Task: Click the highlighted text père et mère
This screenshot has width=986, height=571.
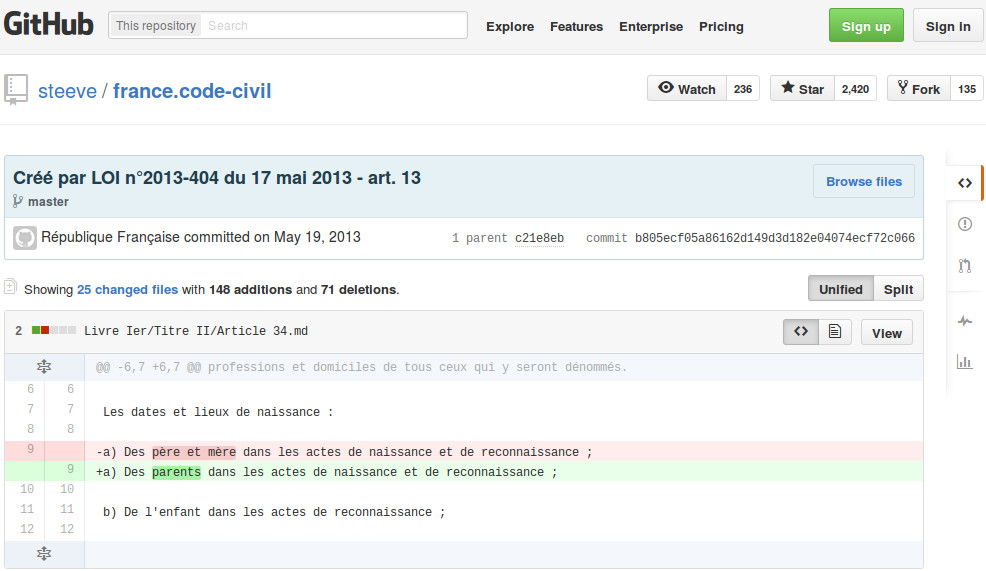Action: (194, 452)
